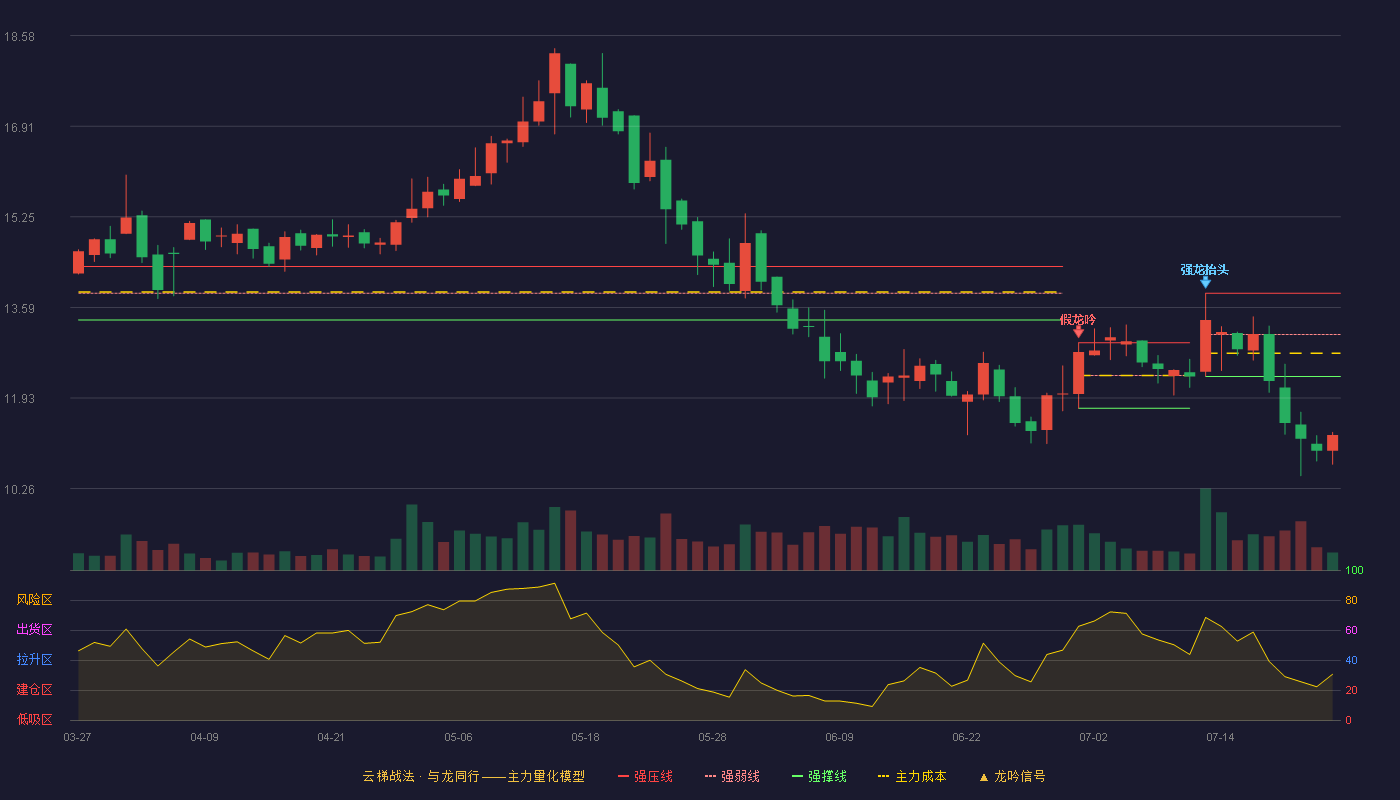This screenshot has width=1400, height=800.
Task: Toggle the 主力成本 legend entry
Action: click(x=912, y=776)
